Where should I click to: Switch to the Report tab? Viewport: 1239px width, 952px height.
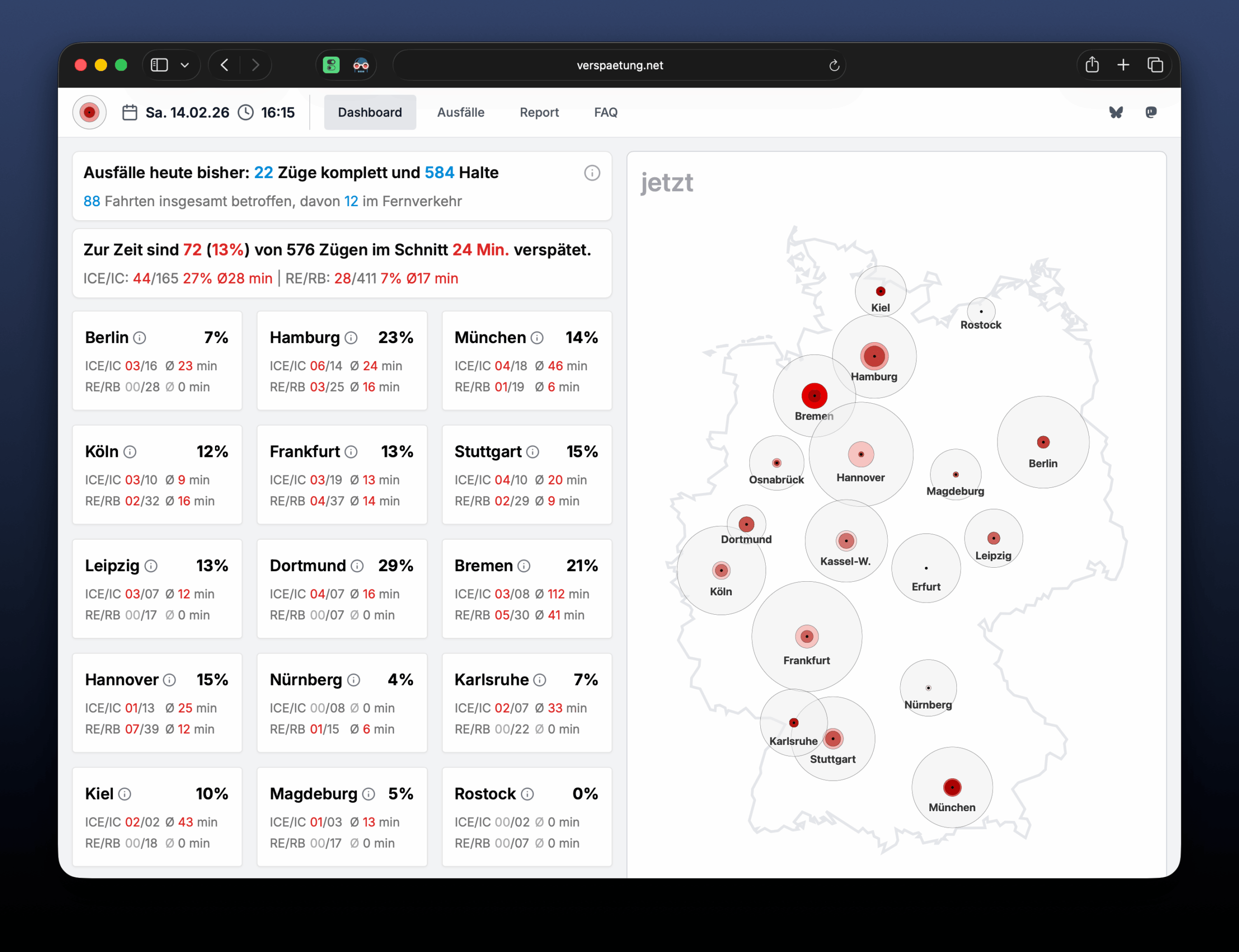pyautogui.click(x=539, y=112)
